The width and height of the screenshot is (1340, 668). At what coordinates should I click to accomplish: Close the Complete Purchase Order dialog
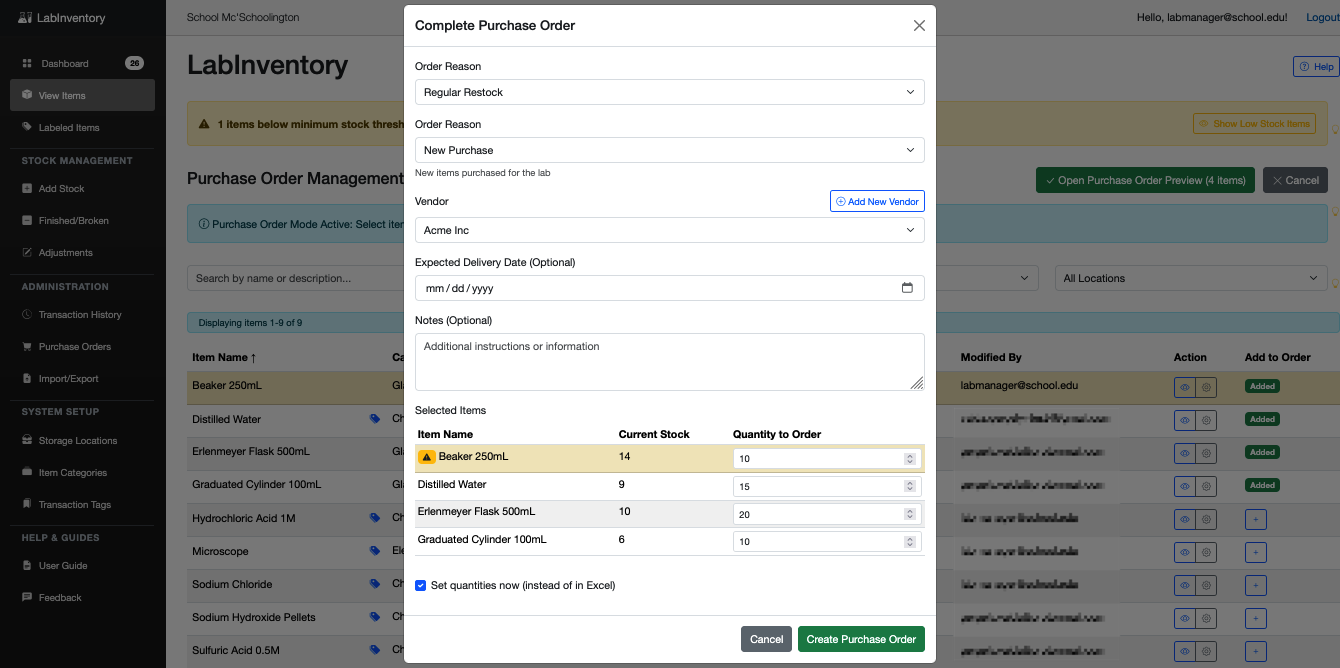pos(919,26)
